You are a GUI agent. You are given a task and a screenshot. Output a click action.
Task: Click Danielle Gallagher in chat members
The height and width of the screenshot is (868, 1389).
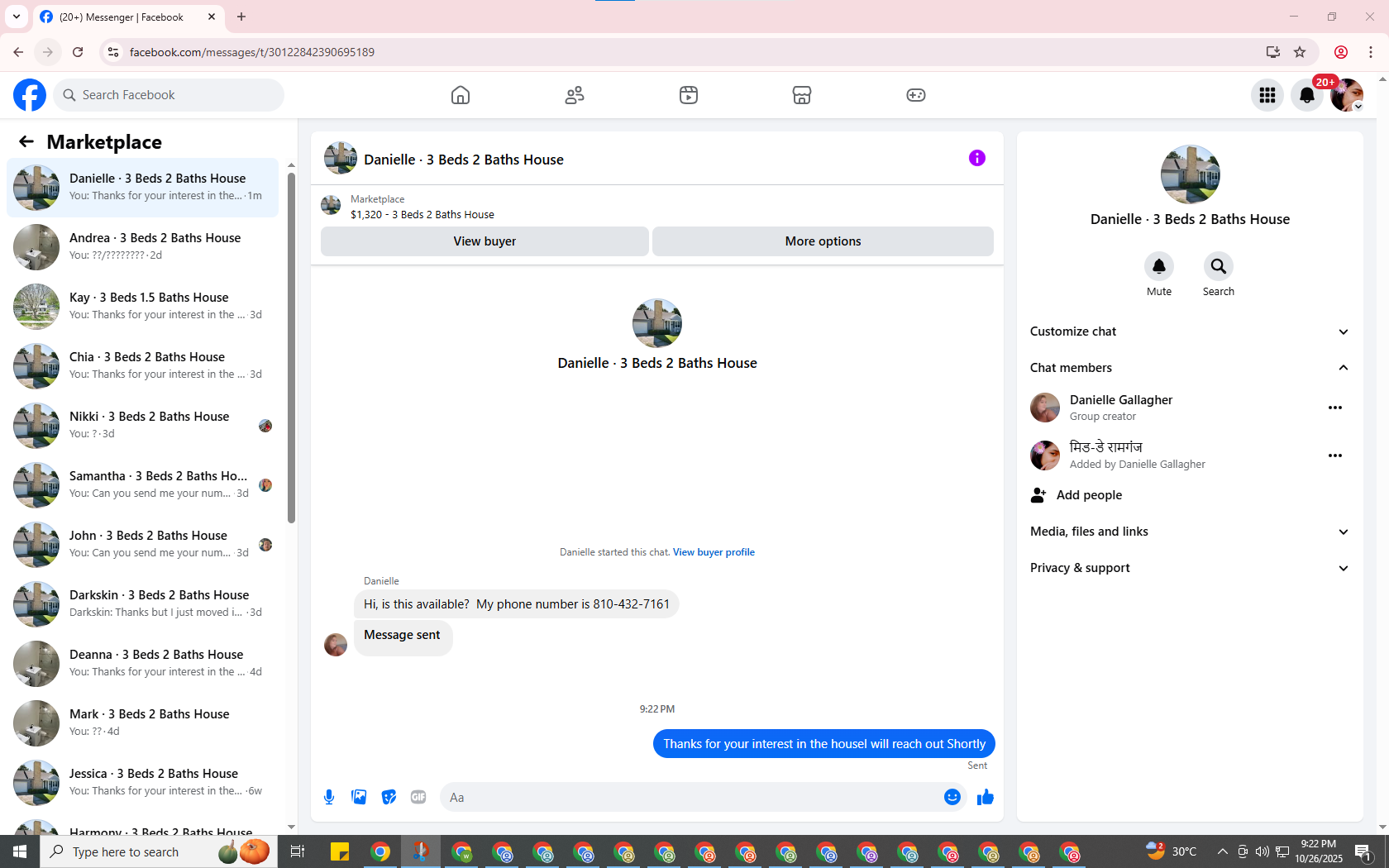coord(1121,400)
